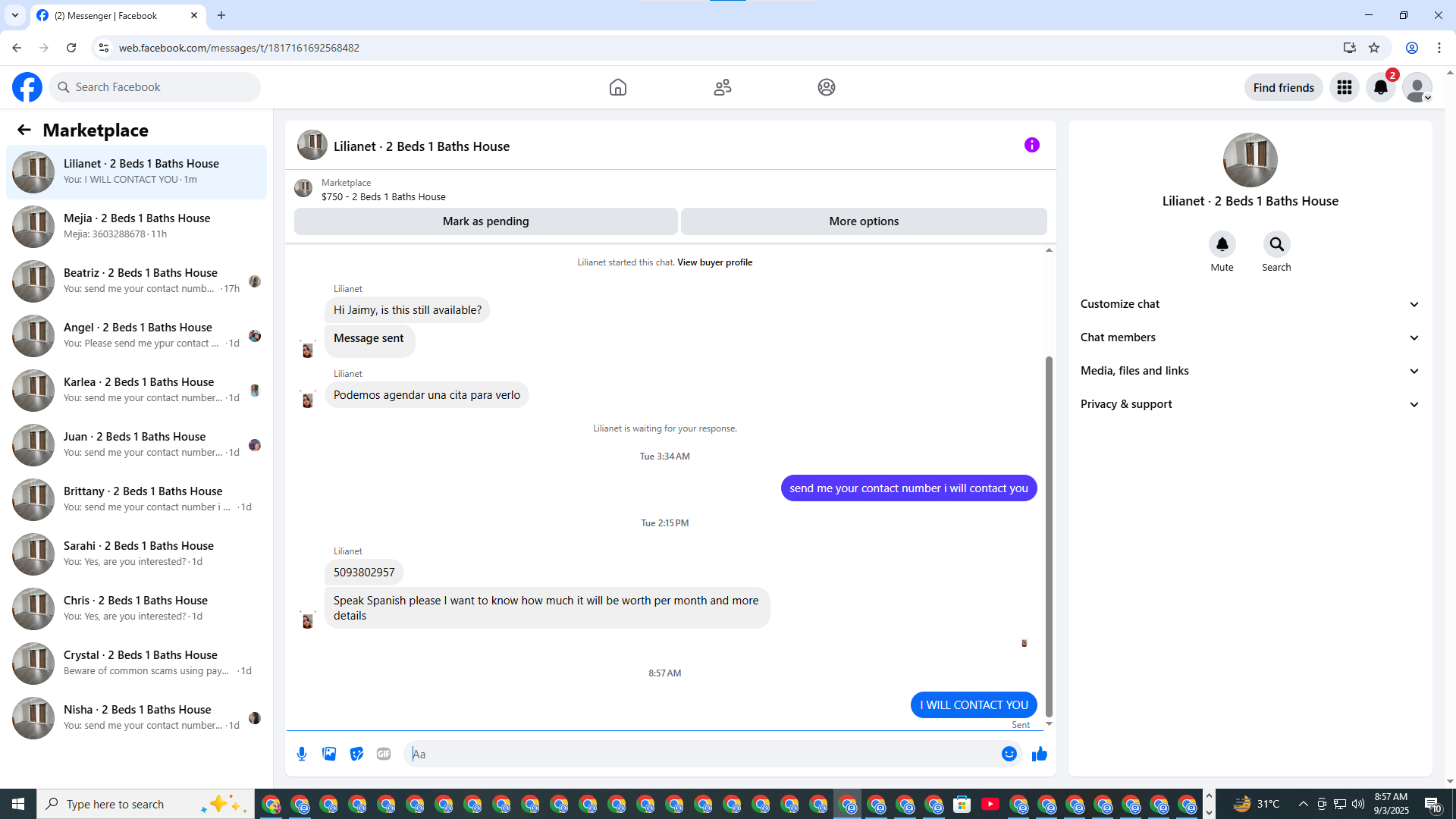The image size is (1456, 819).
Task: Click the message text input field
Action: pyautogui.click(x=701, y=754)
